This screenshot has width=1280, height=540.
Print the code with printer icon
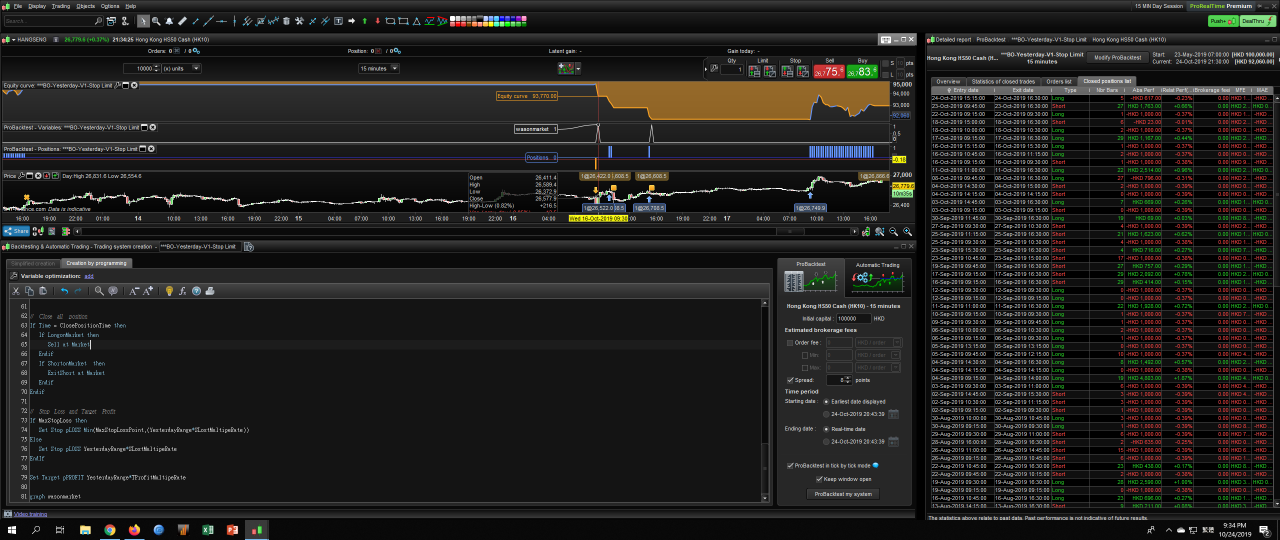(210, 291)
